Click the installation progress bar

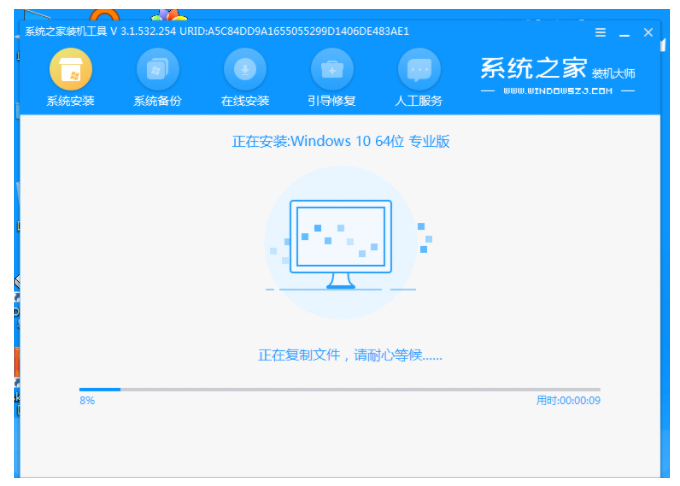click(340, 389)
